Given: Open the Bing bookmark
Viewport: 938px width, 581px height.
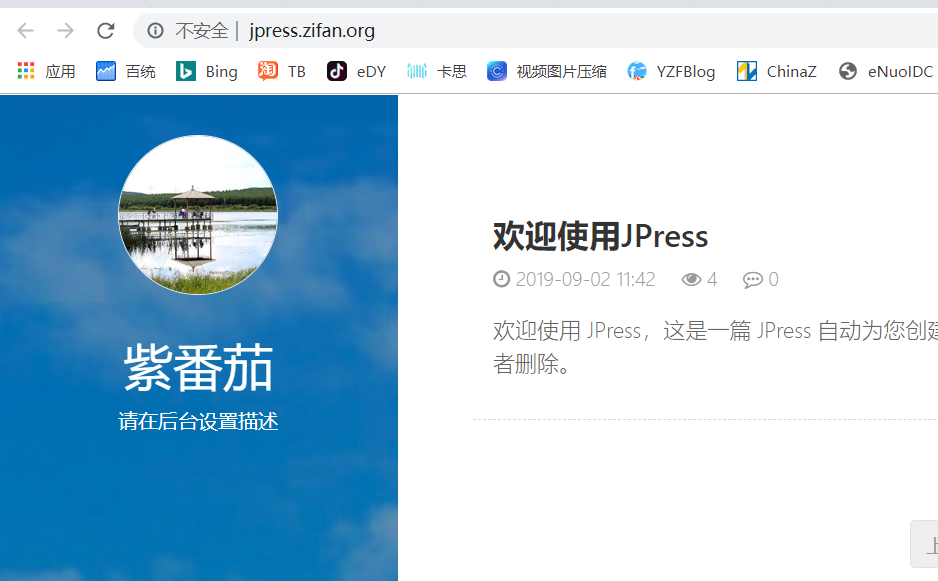Looking at the screenshot, I should tap(207, 71).
